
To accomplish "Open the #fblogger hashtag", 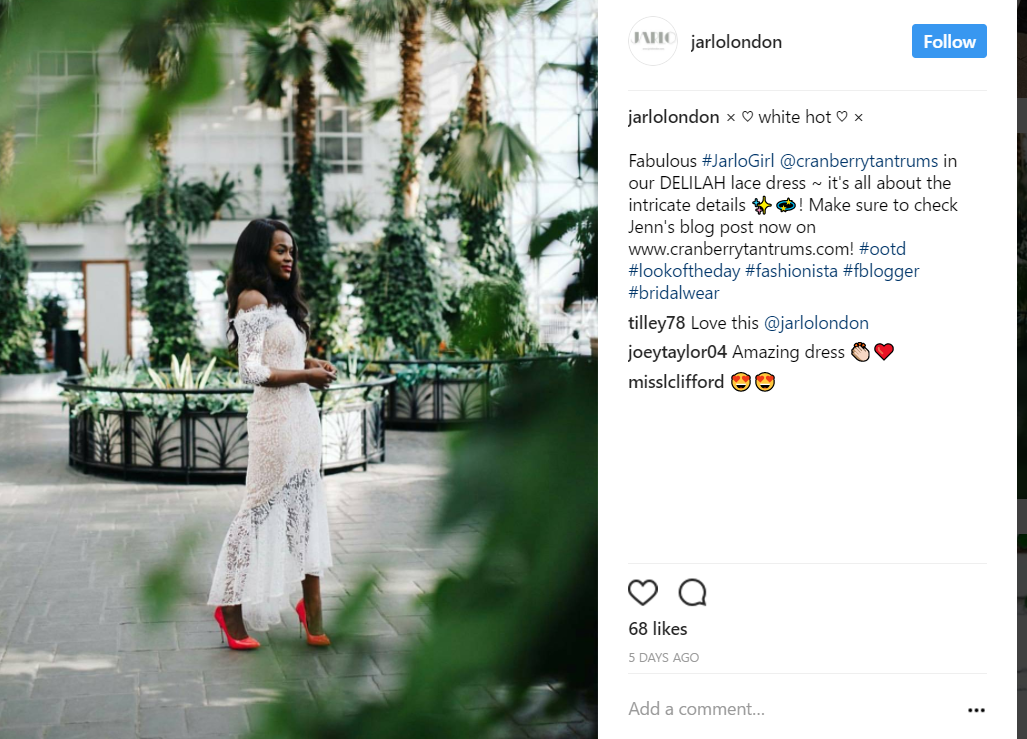I will point(881,271).
